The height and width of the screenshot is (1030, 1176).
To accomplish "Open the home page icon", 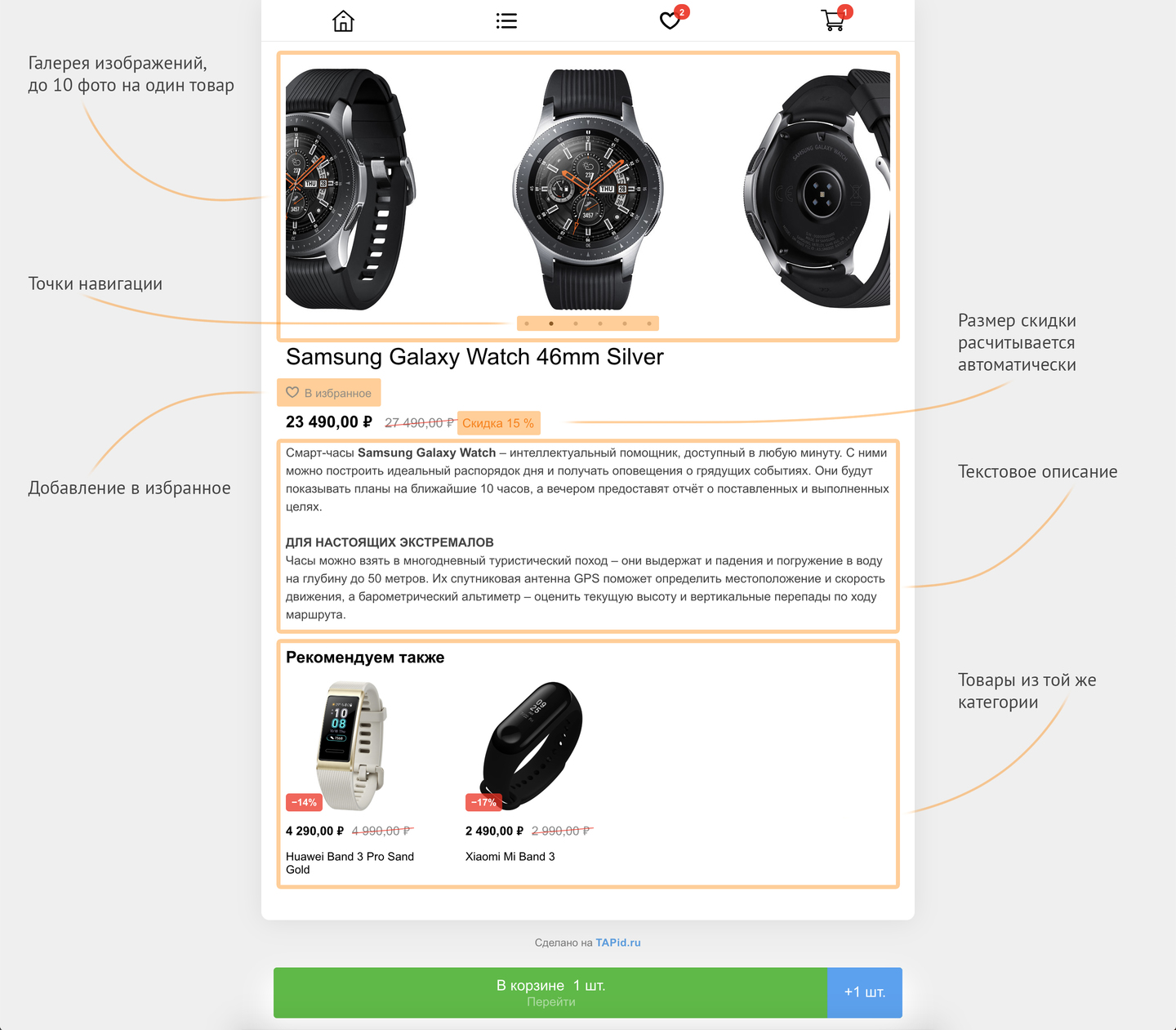I will [343, 20].
